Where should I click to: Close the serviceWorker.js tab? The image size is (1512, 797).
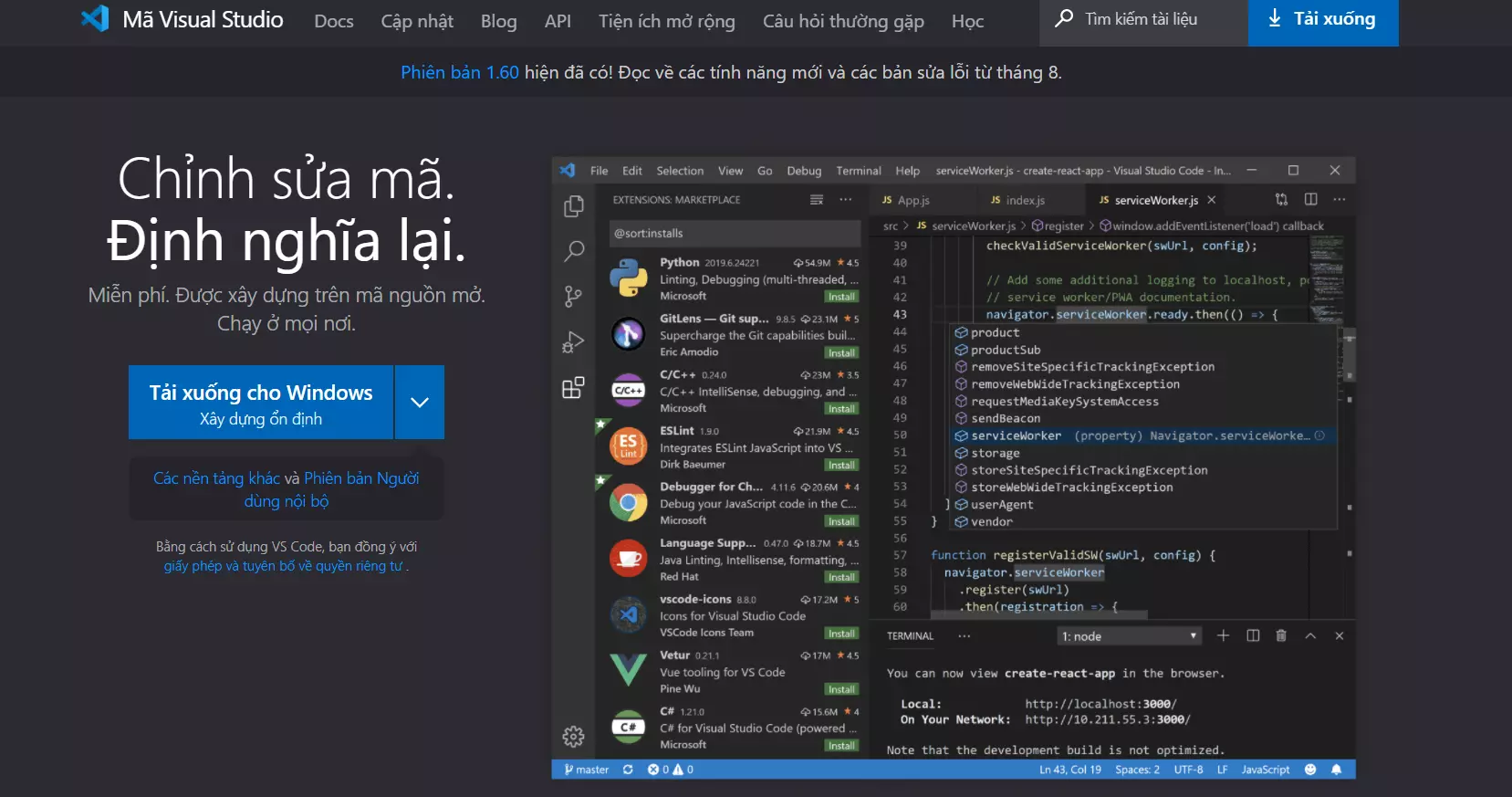[x=1212, y=200]
